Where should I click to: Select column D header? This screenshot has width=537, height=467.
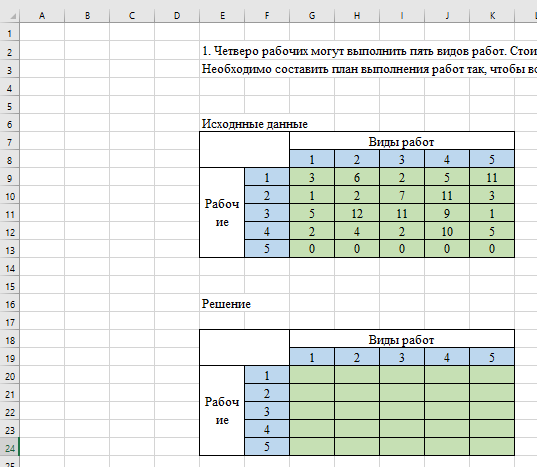[x=177, y=15]
